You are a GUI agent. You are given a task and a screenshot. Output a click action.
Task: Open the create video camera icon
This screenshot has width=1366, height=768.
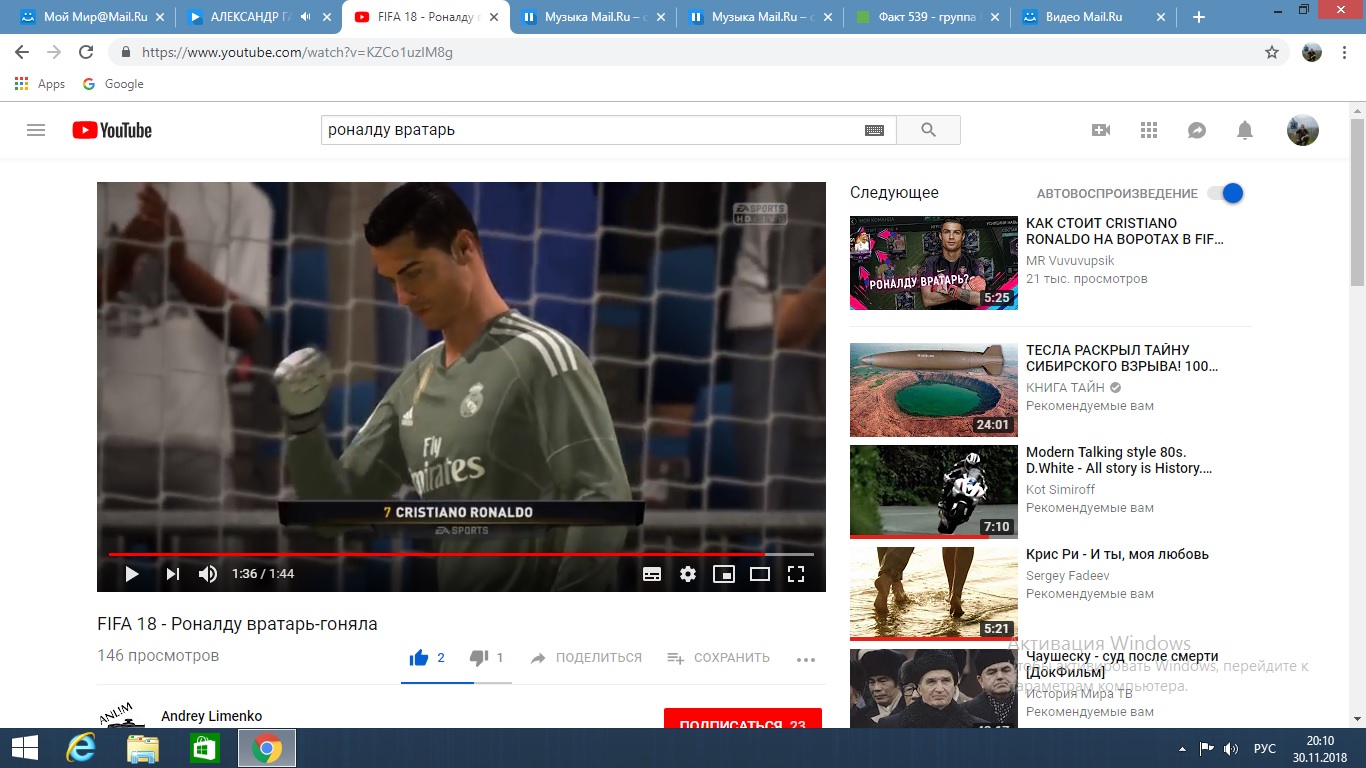(x=1101, y=130)
